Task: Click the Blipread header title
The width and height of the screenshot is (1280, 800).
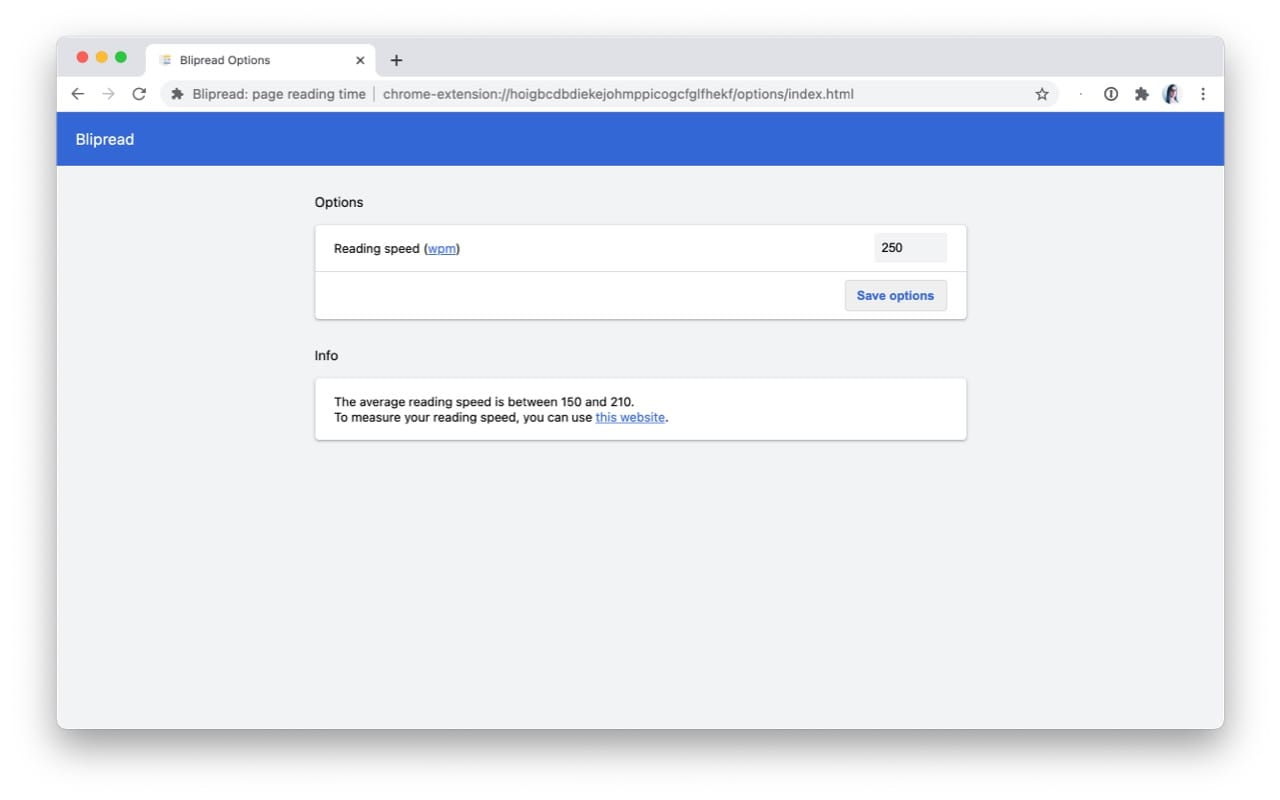Action: (105, 139)
